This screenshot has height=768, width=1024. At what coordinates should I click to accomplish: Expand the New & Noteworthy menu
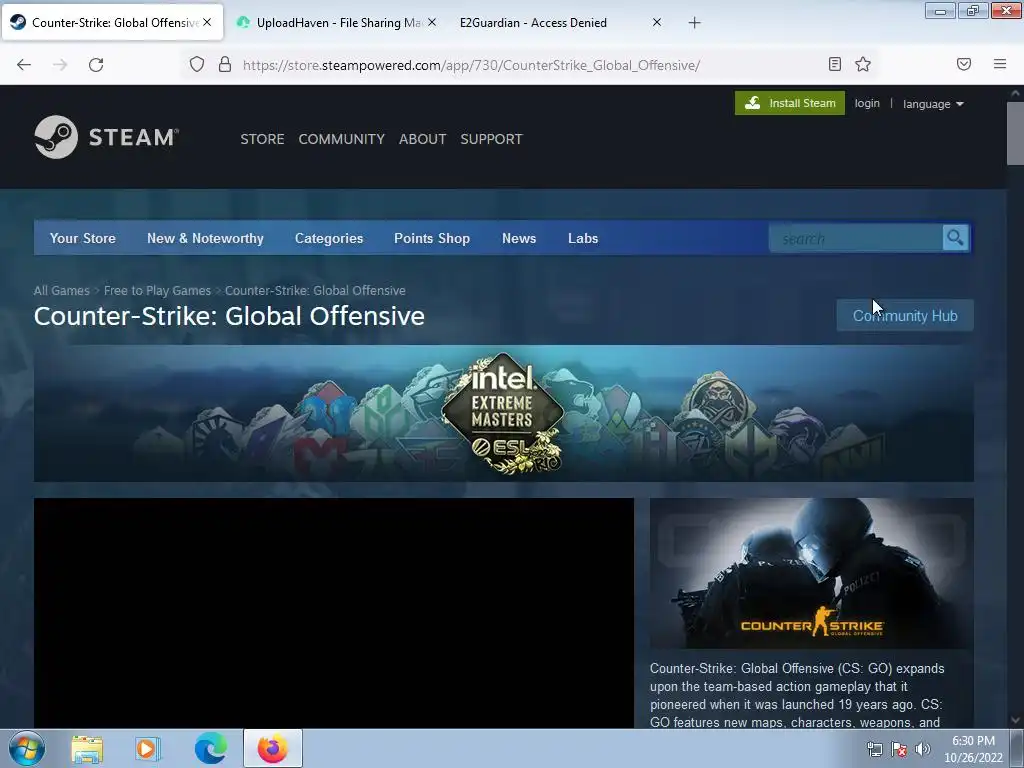point(205,238)
